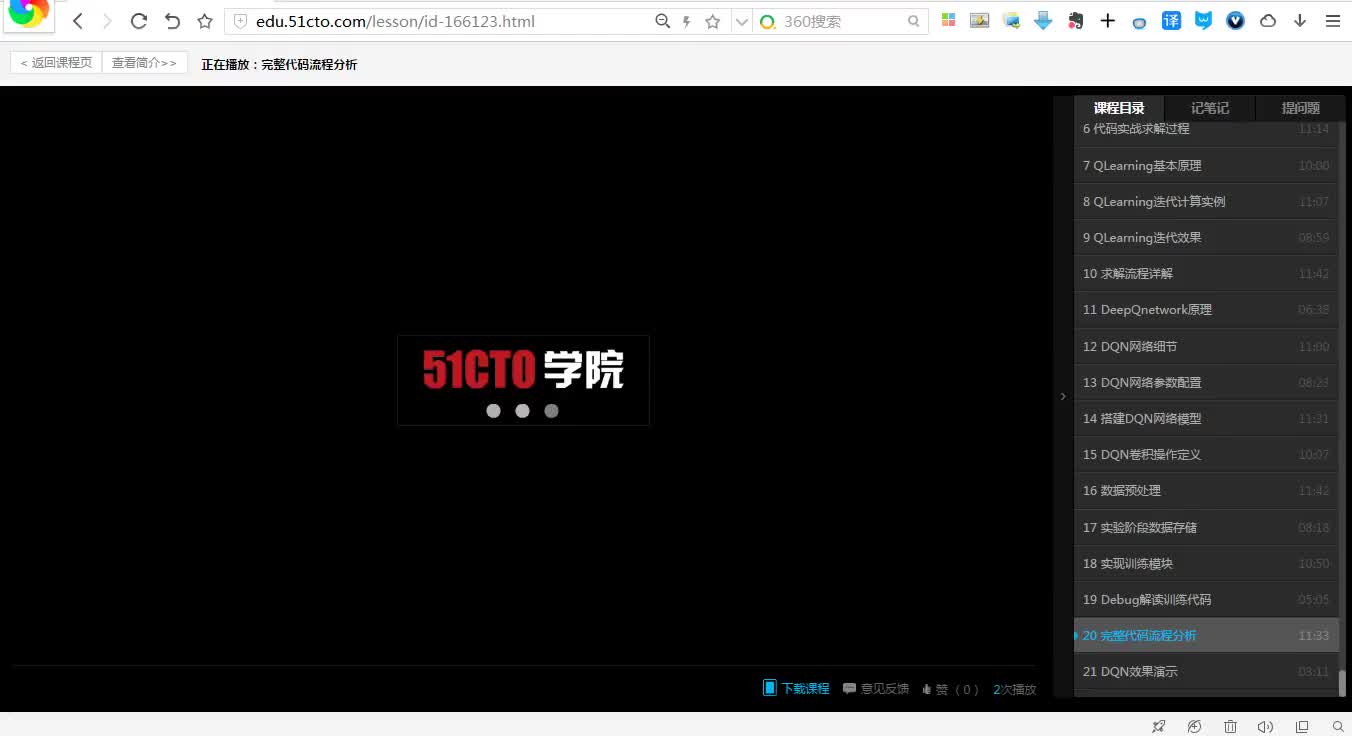This screenshot has height=736, width=1352.
Task: Open the Evernote elephant extension
Action: tap(1076, 20)
